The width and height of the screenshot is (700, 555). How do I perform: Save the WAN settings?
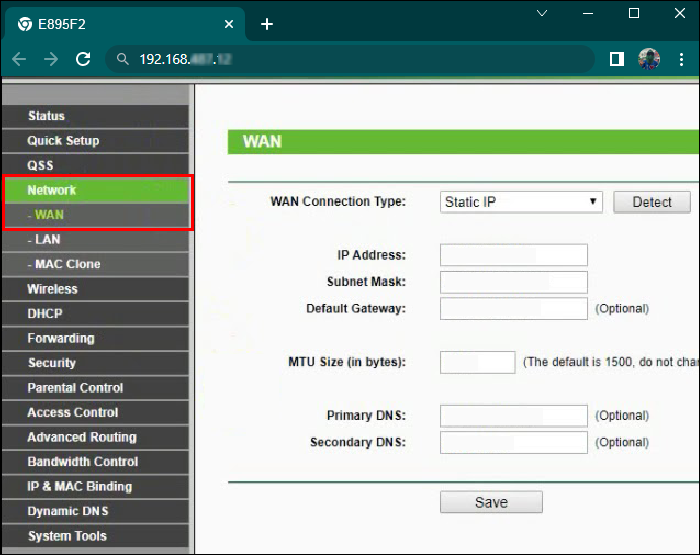(x=491, y=502)
